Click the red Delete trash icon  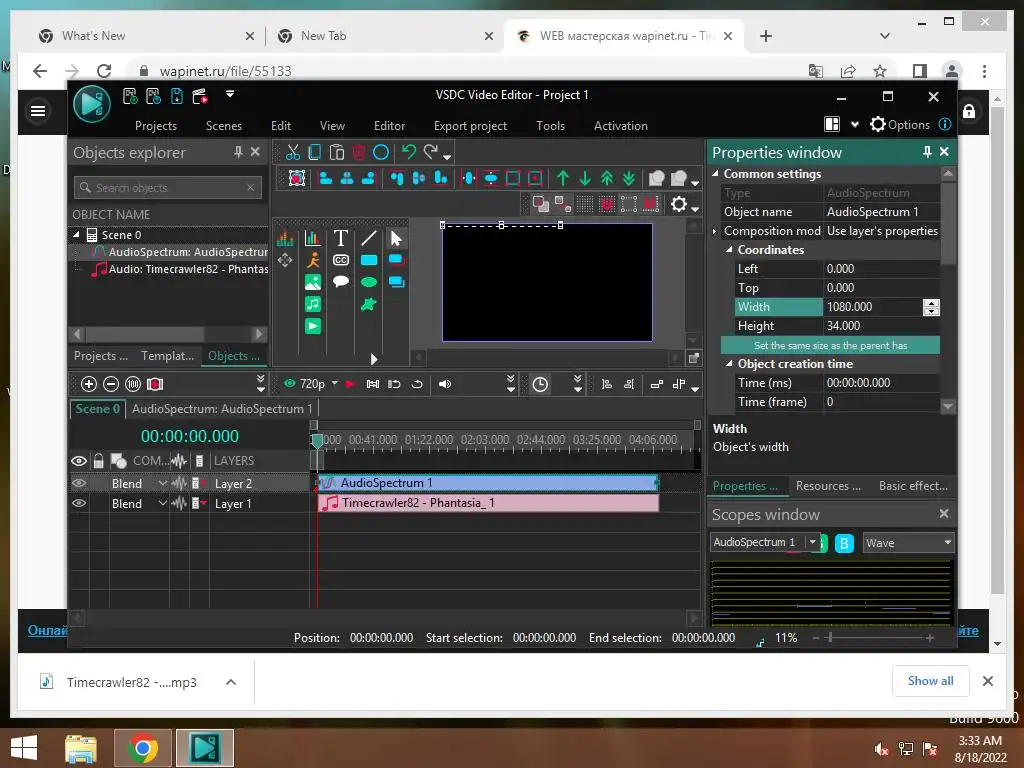tap(359, 152)
